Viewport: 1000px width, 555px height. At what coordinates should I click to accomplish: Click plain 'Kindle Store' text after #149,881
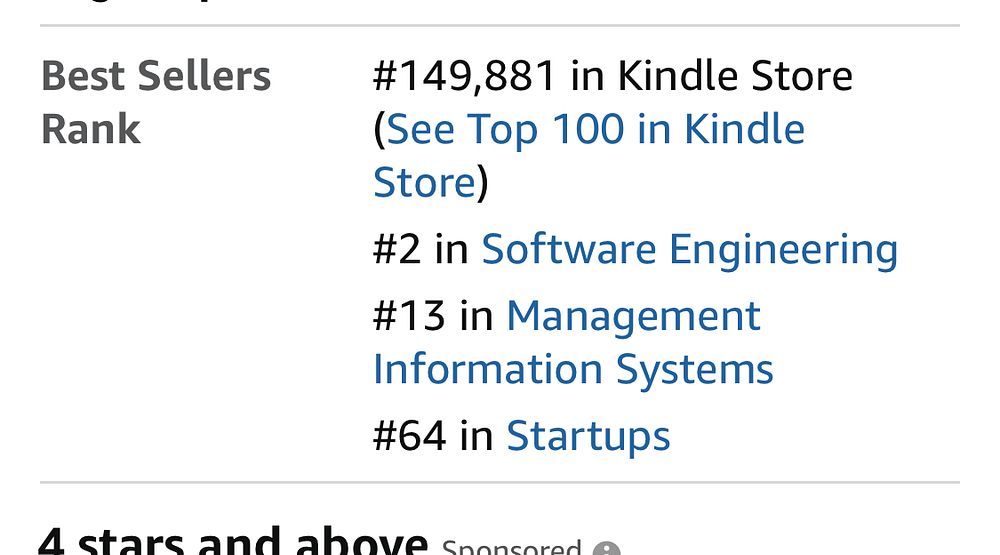(735, 76)
